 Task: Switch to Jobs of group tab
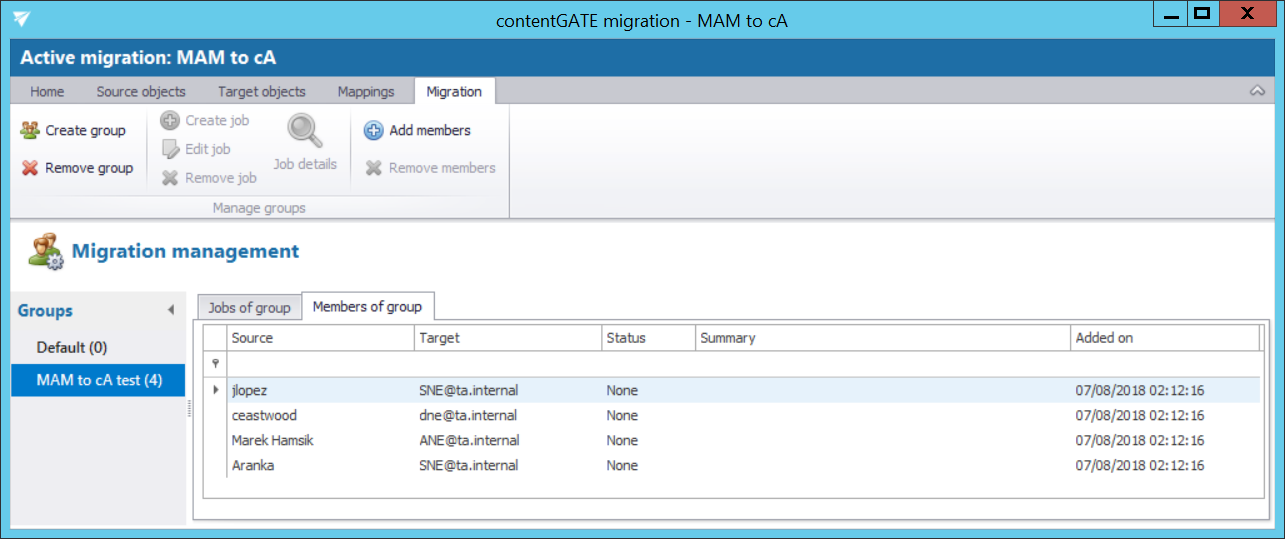tap(249, 307)
